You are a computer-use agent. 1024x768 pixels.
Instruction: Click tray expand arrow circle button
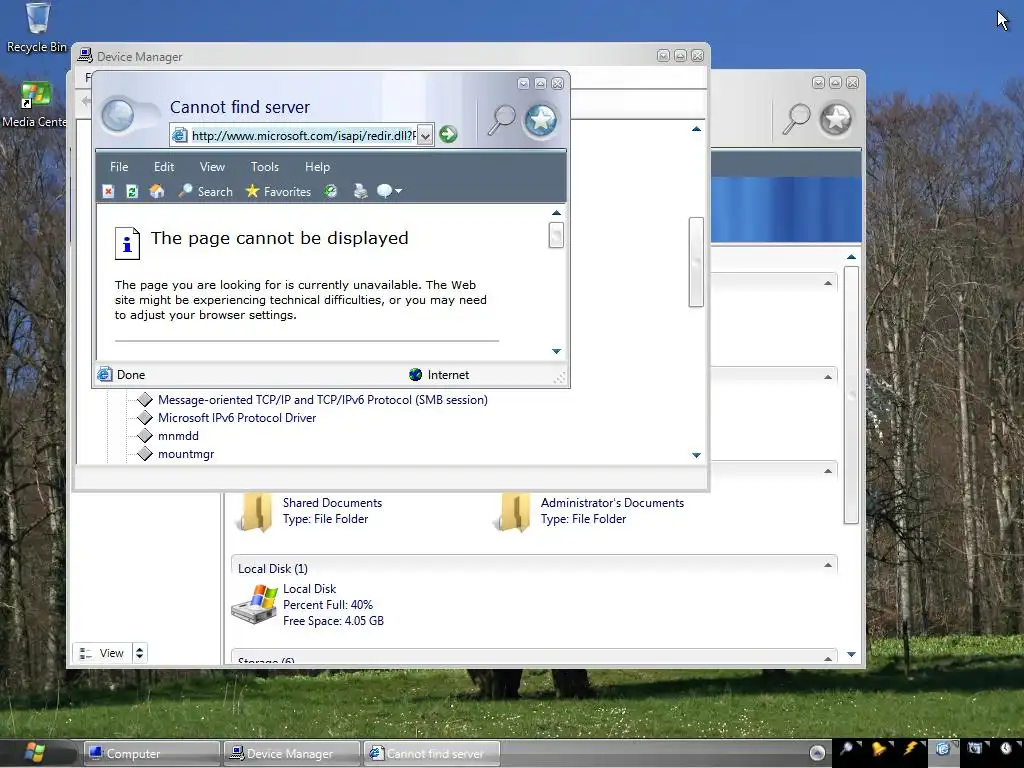click(817, 753)
